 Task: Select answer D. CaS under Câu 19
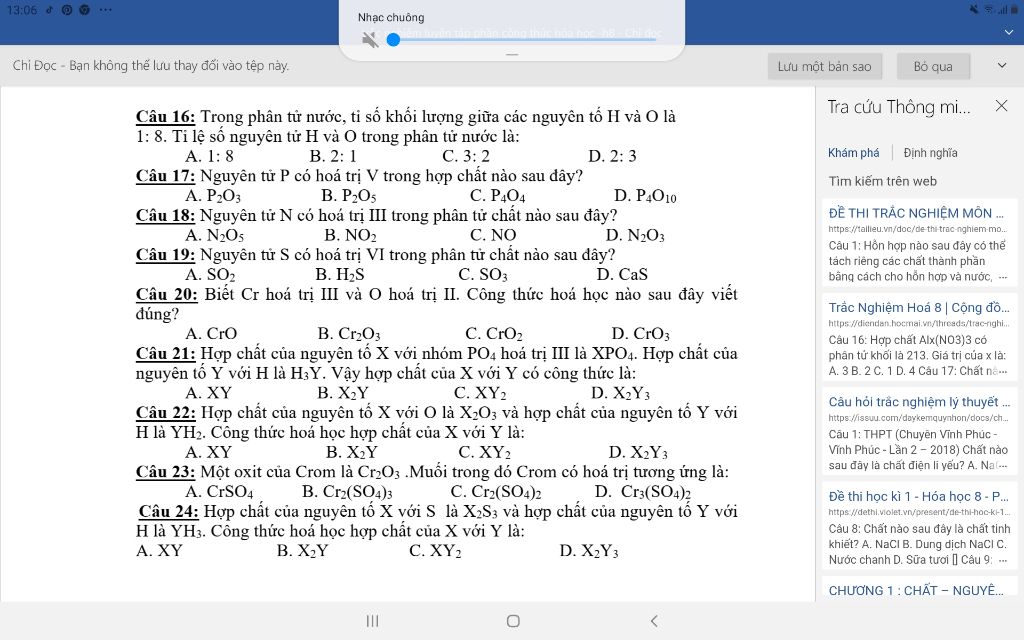pyautogui.click(x=622, y=275)
